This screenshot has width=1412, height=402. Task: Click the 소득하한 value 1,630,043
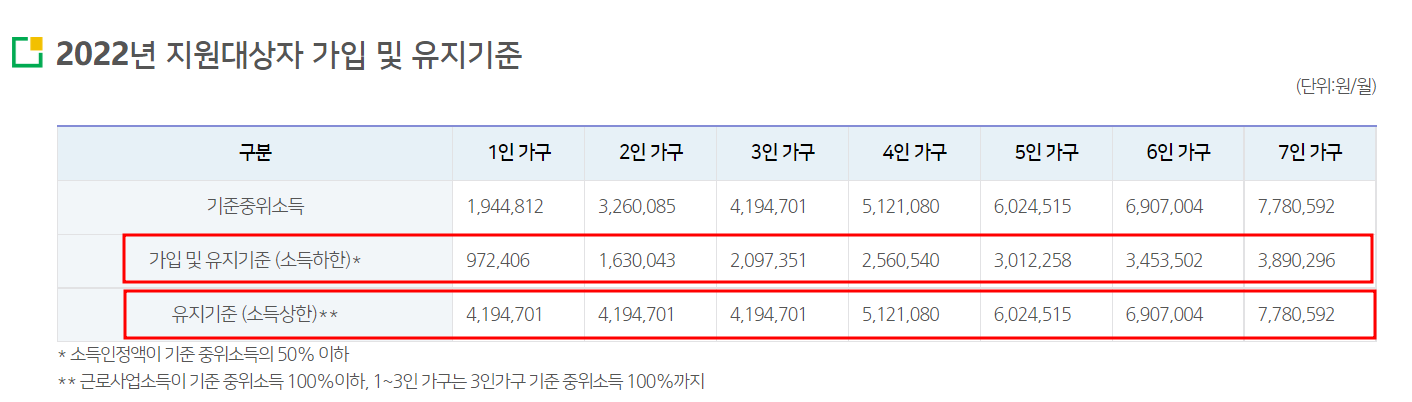click(637, 260)
